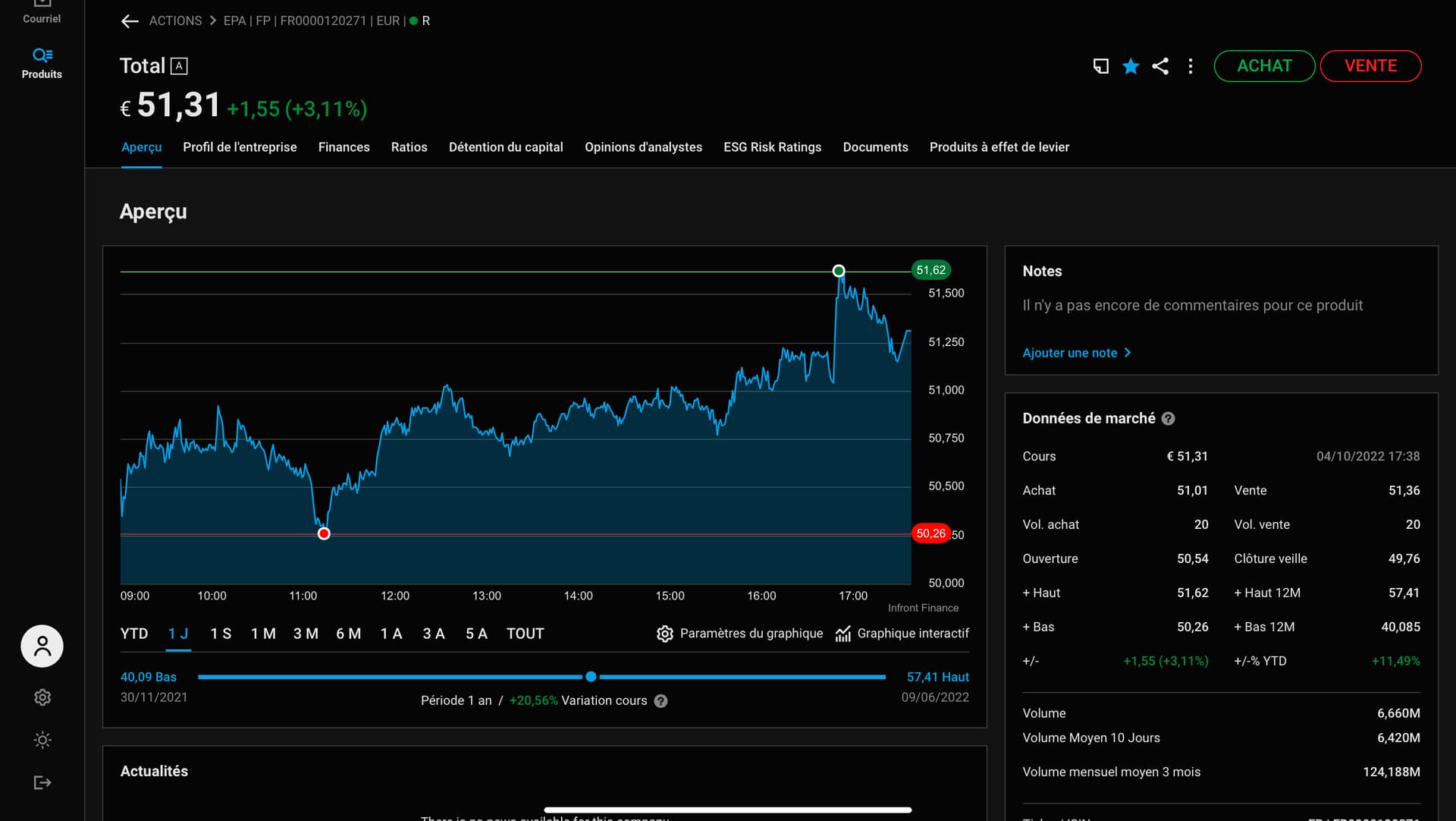Click the Clôture veille value 49,76

[x=1404, y=558]
